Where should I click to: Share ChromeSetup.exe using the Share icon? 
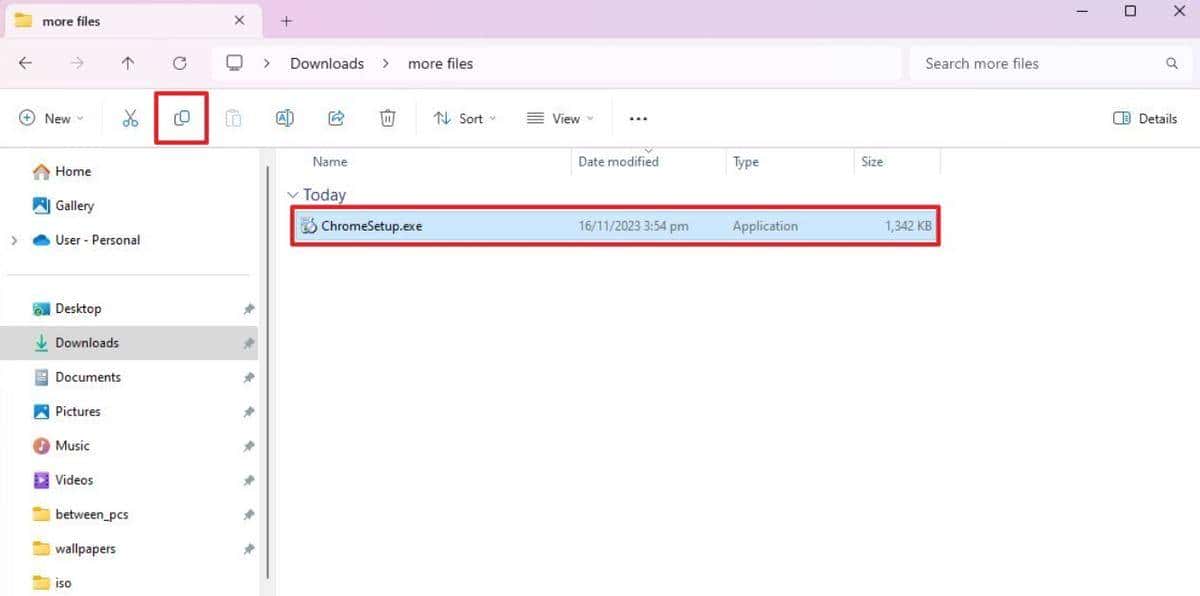tap(336, 118)
